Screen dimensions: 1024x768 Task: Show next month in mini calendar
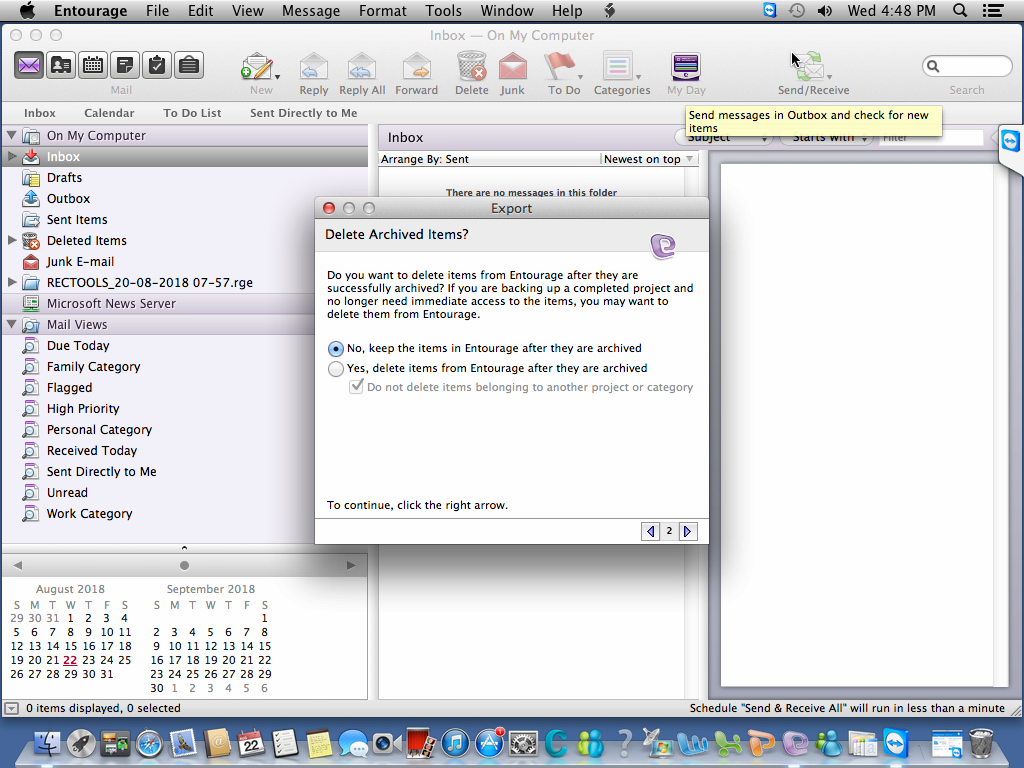351,566
